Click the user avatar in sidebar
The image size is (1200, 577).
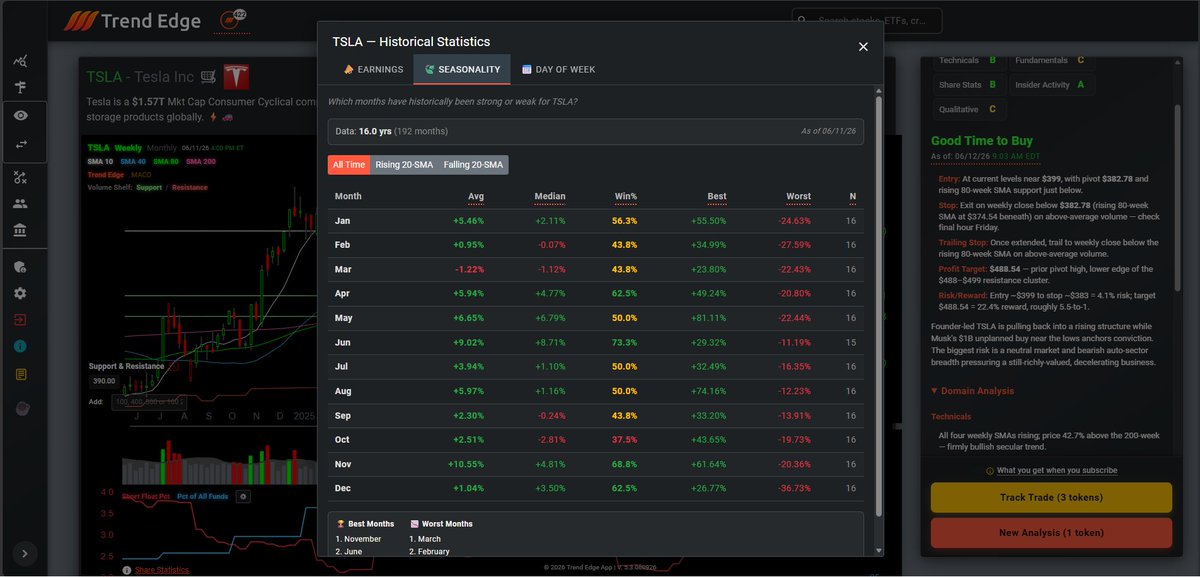tap(20, 409)
